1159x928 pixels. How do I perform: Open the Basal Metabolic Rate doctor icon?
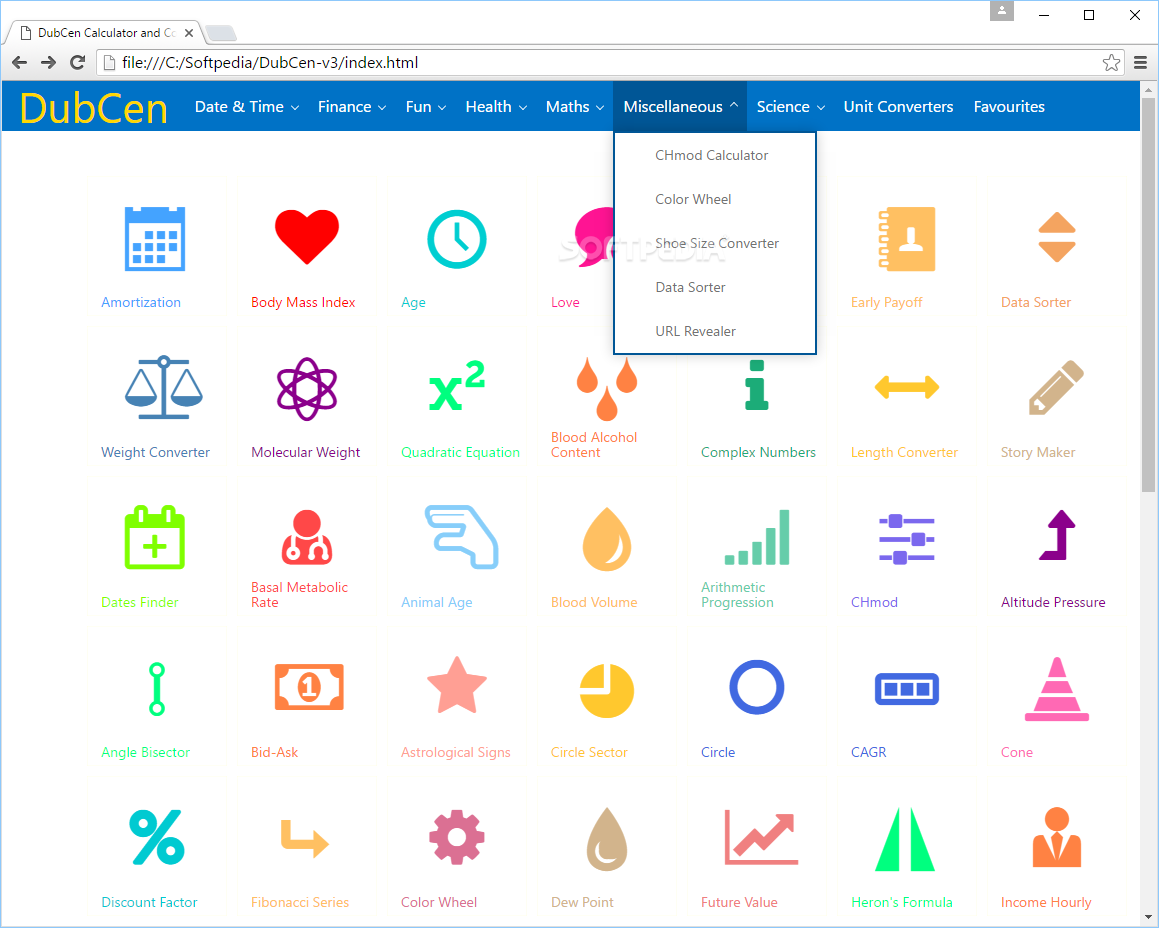click(x=307, y=538)
